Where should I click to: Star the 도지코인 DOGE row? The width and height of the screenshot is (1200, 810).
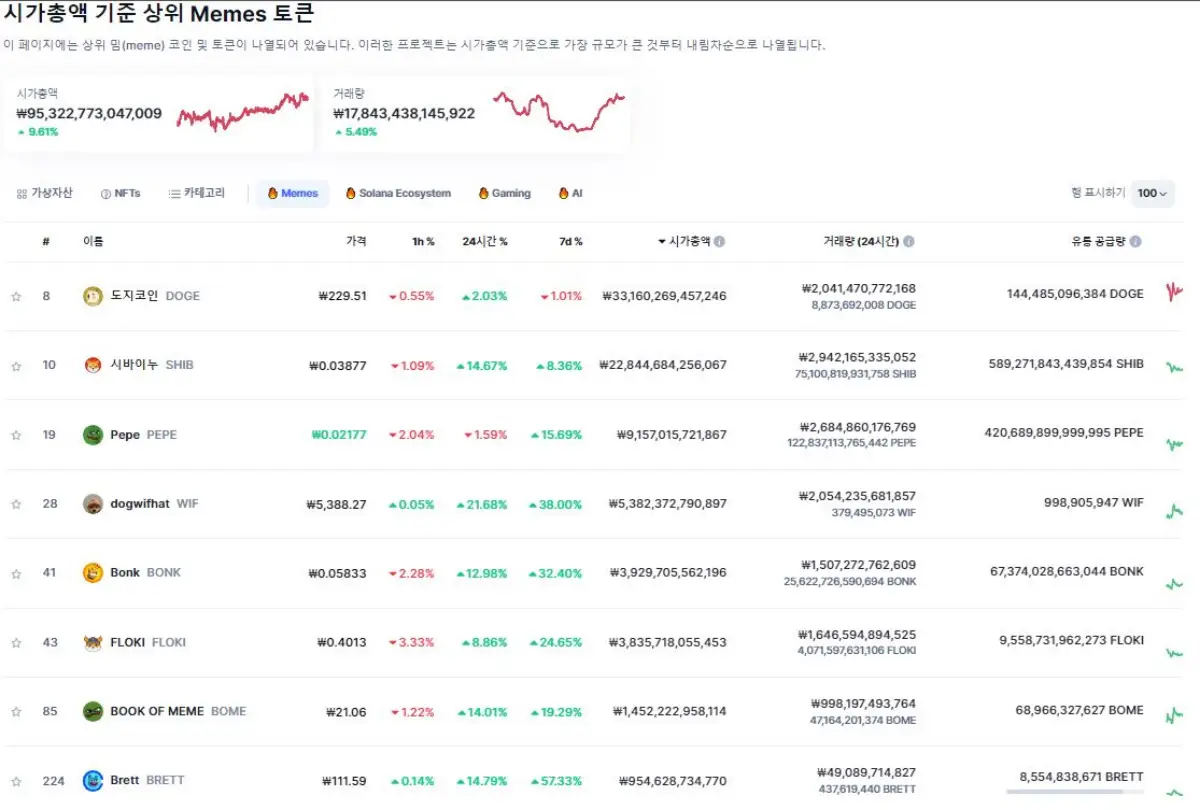click(x=16, y=296)
